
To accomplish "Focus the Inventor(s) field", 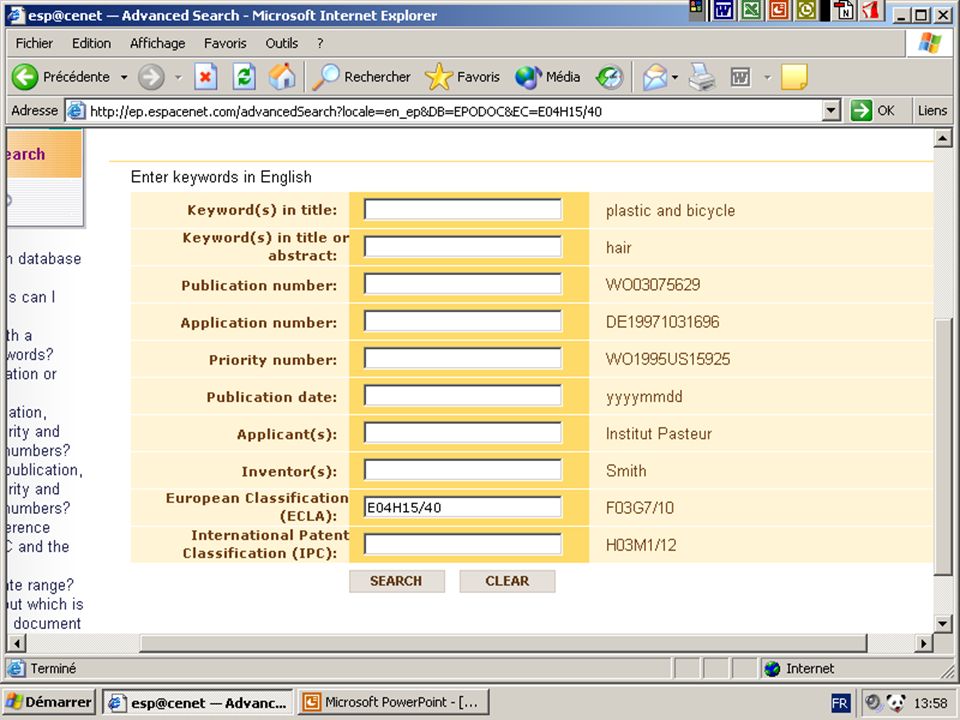I will (x=463, y=470).
